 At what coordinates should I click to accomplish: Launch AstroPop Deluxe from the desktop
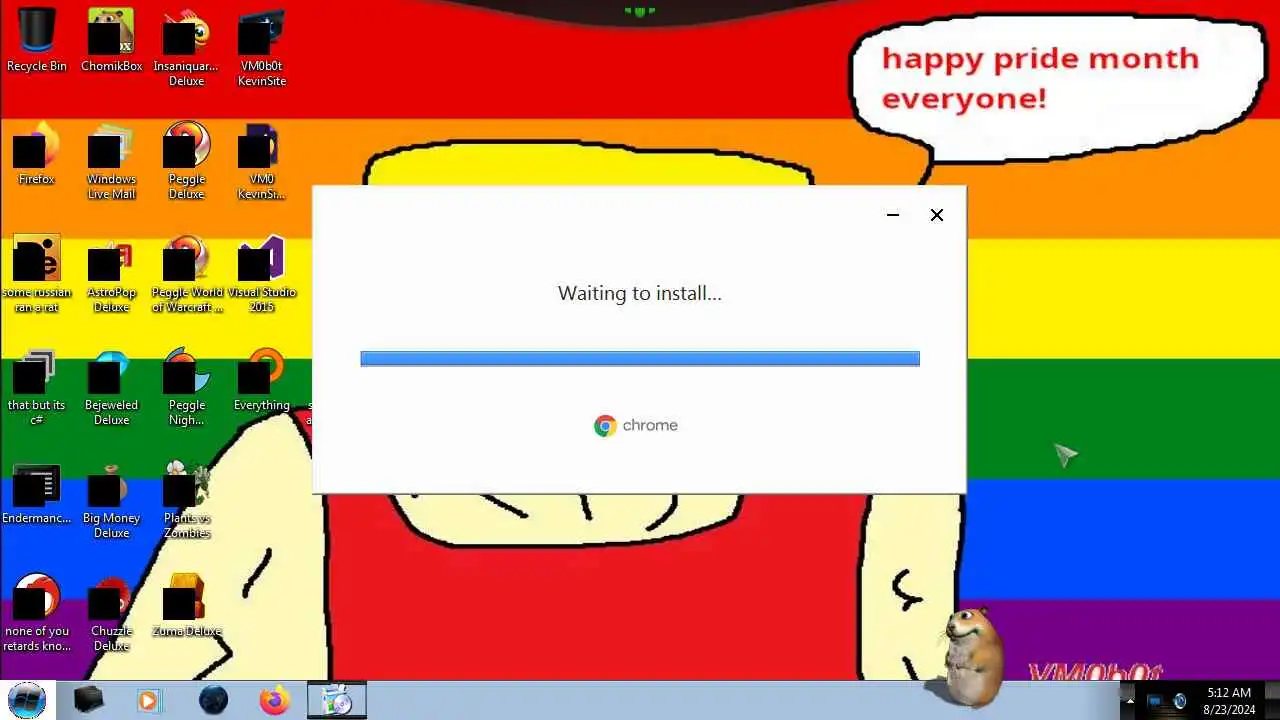coord(111,273)
